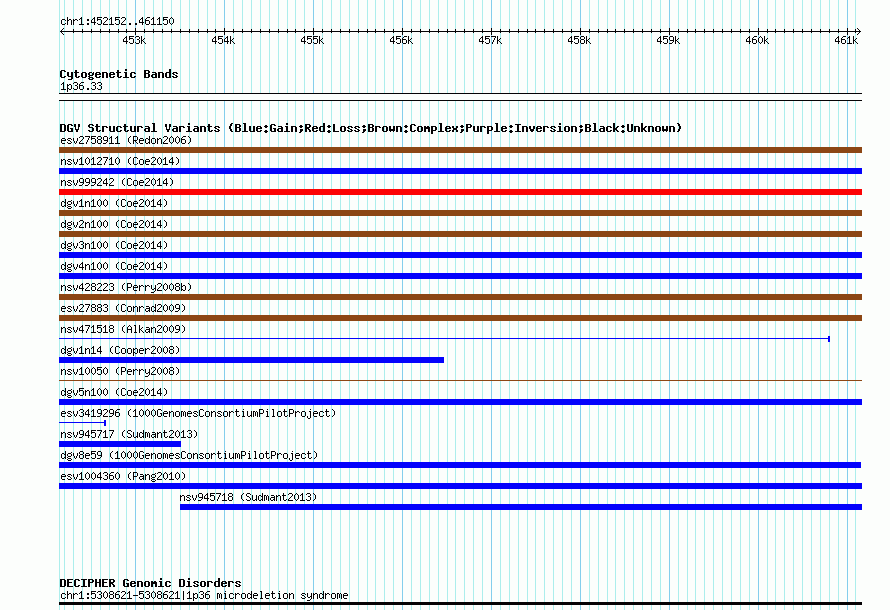890x610 pixels.
Task: Select the blue dgv5n100 gain bar
Action: point(460,402)
